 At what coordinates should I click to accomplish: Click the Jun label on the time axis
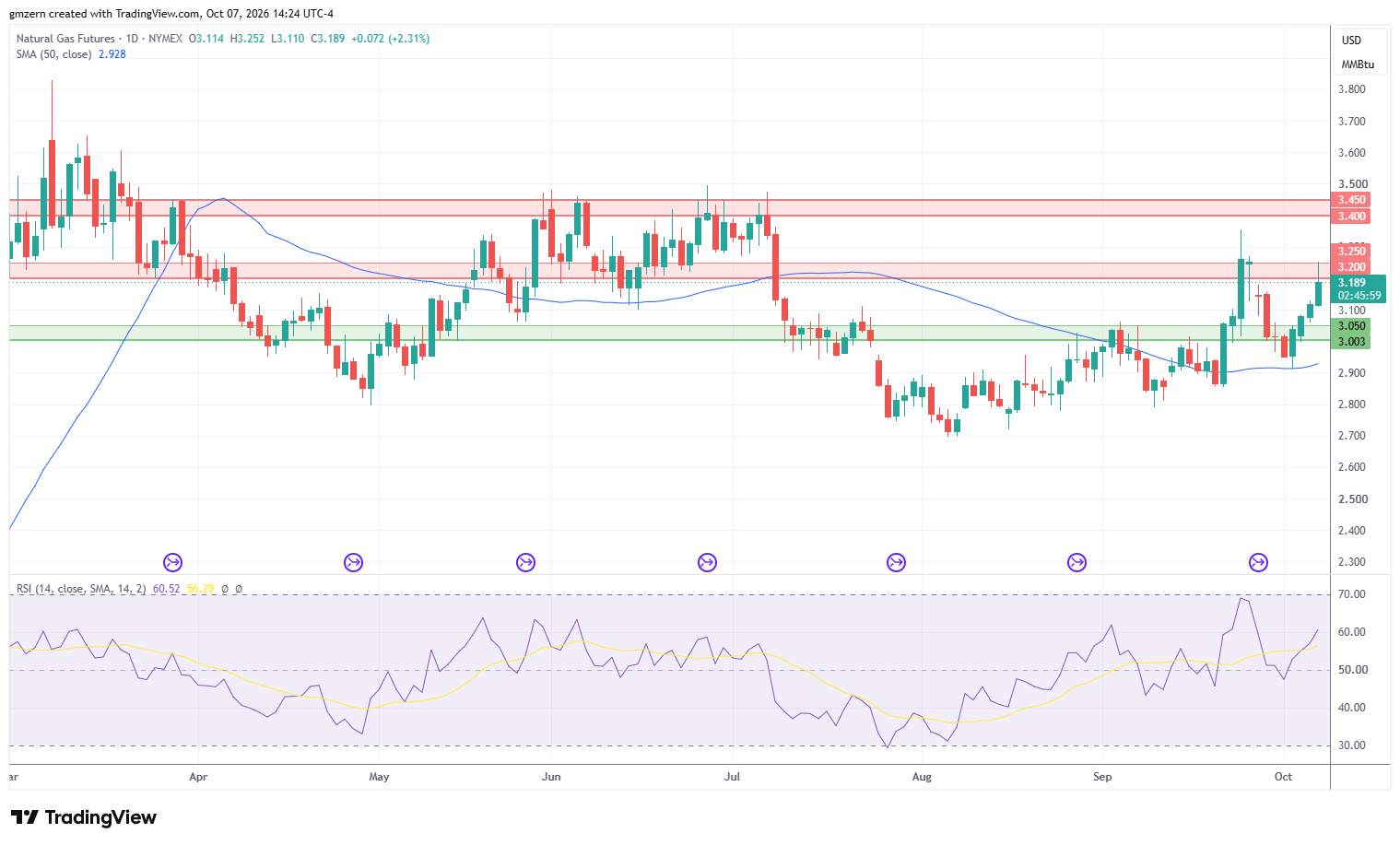551,777
